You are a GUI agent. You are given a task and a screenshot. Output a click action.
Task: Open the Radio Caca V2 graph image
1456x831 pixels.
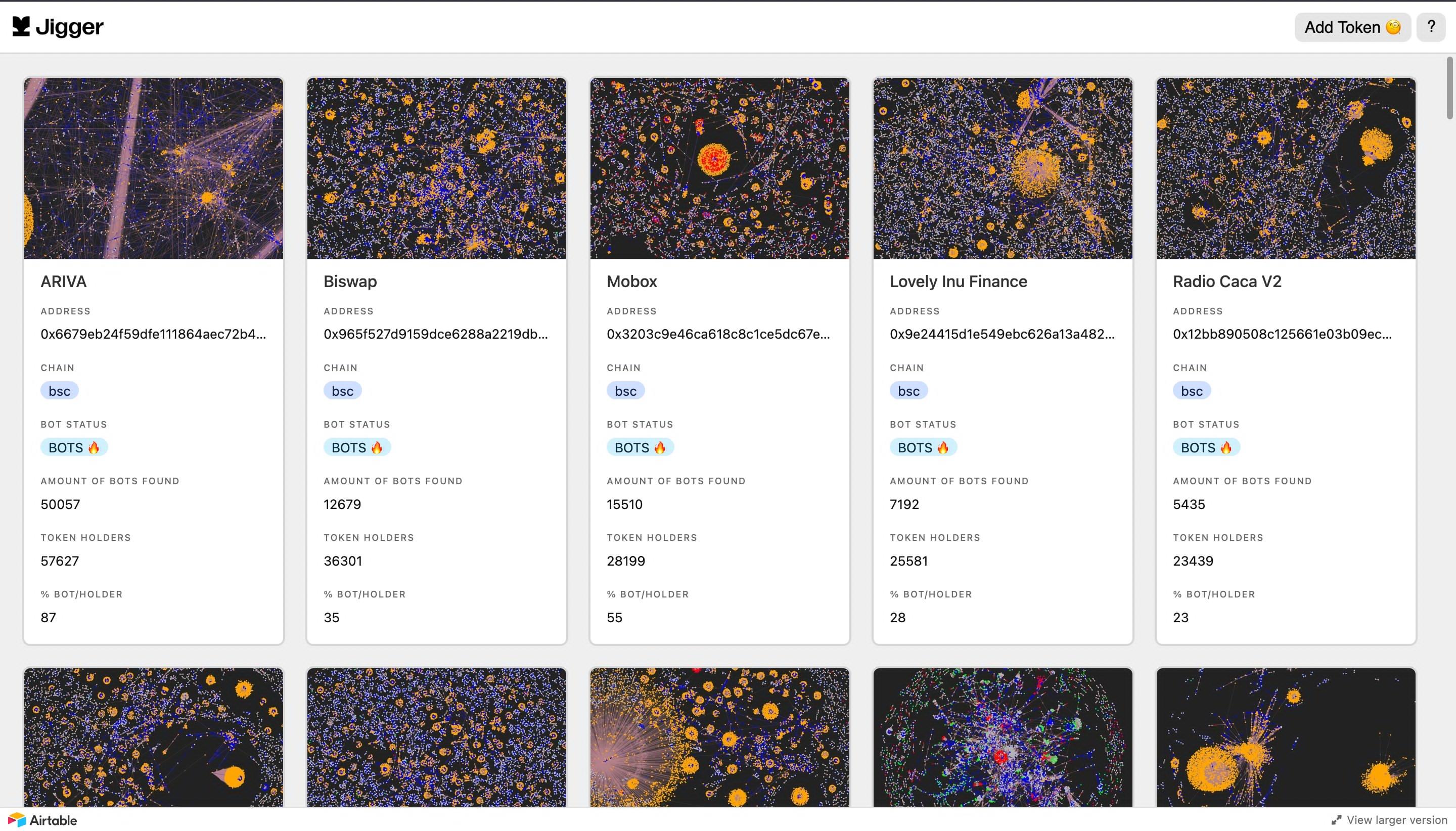click(1285, 168)
